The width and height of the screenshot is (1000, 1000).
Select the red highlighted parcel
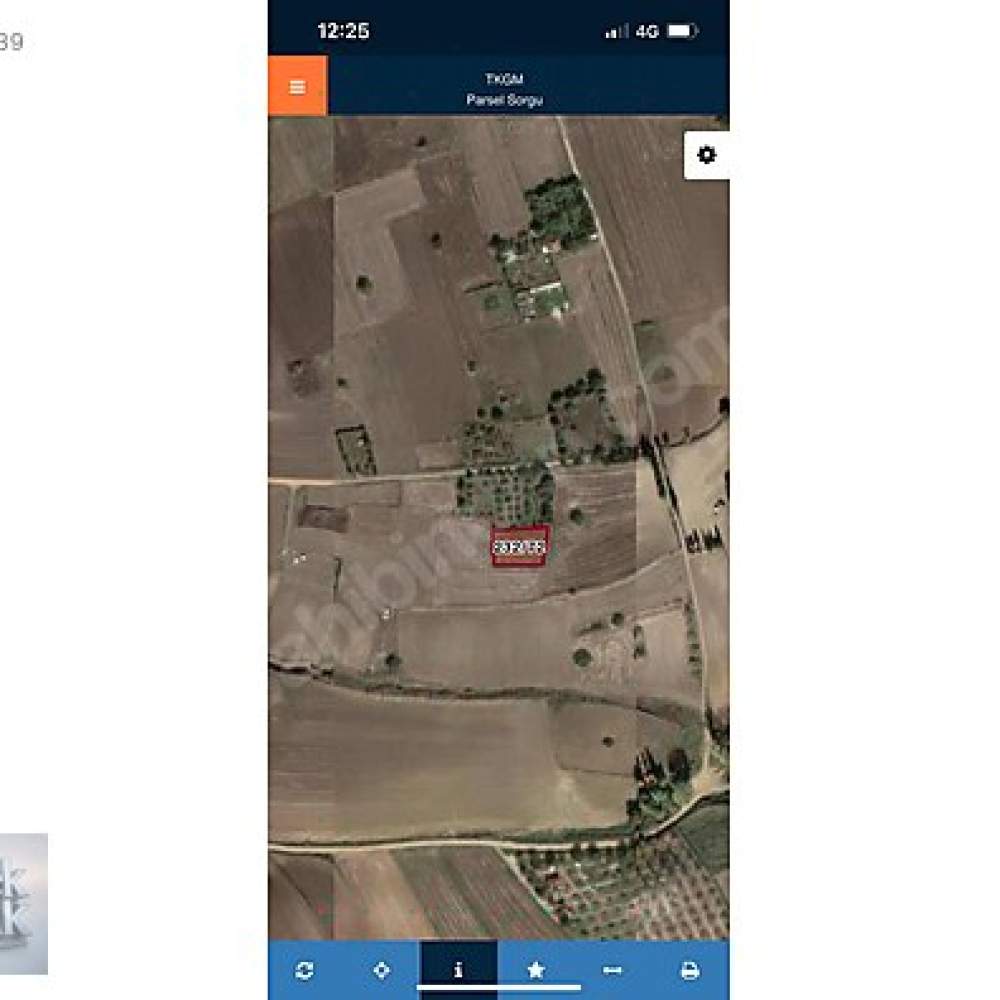pyautogui.click(x=519, y=546)
